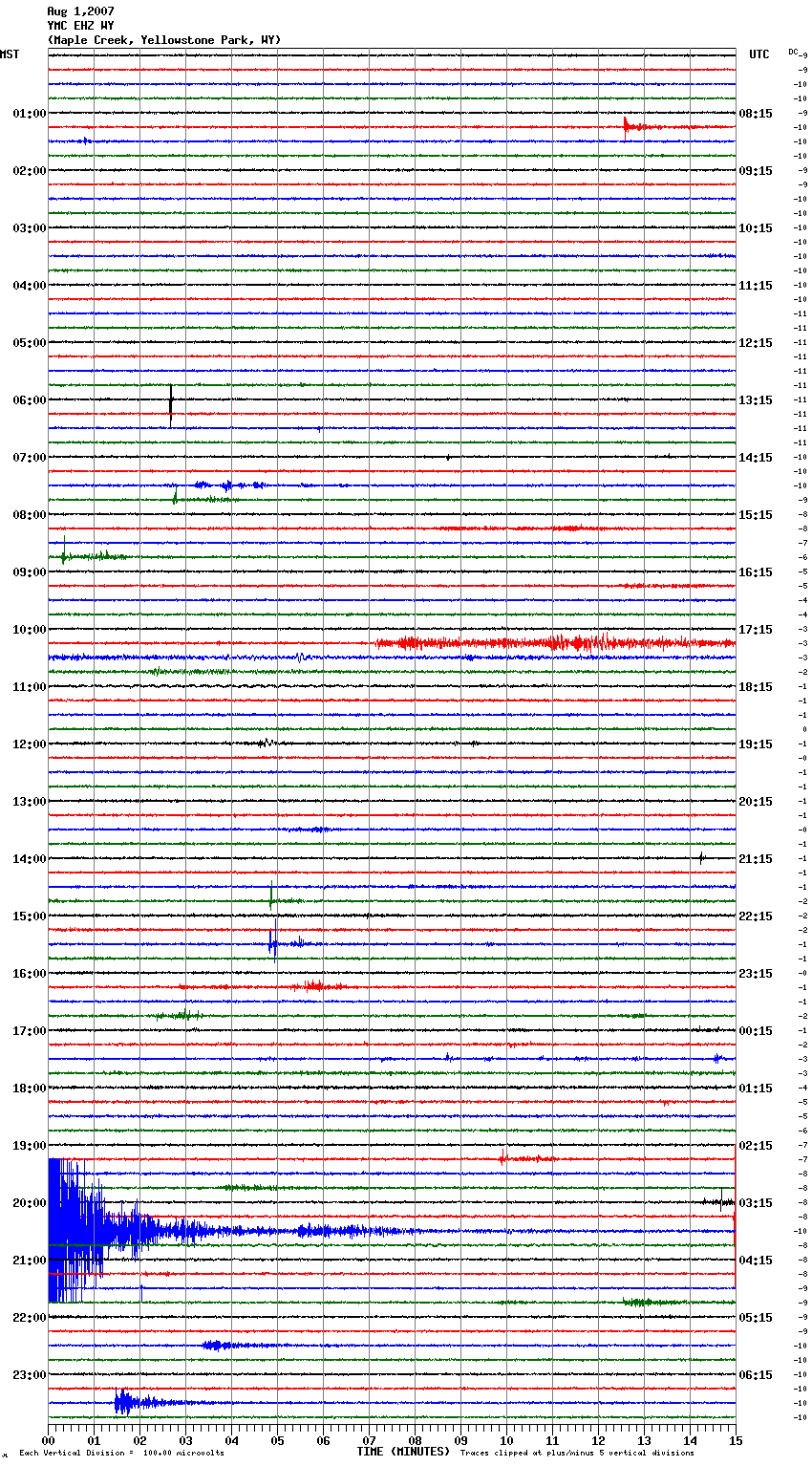Select the 14:00 MST time label
This screenshot has height=1466, width=812.
click(30, 859)
